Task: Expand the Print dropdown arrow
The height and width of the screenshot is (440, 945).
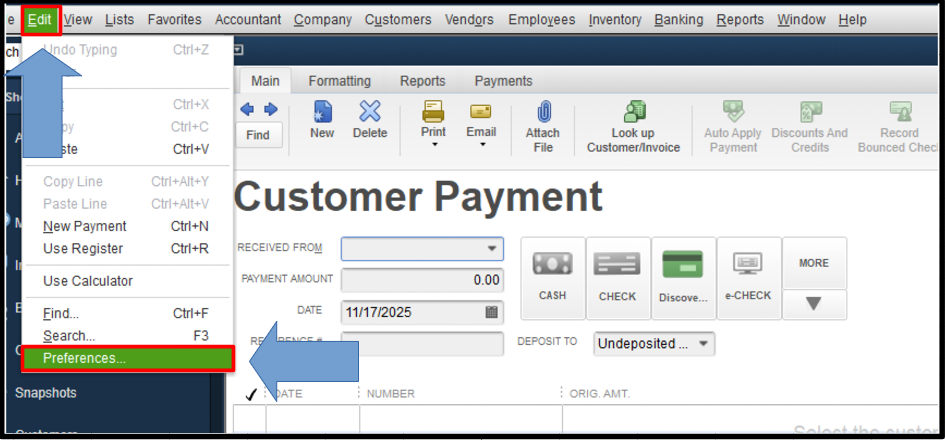Action: (434, 145)
